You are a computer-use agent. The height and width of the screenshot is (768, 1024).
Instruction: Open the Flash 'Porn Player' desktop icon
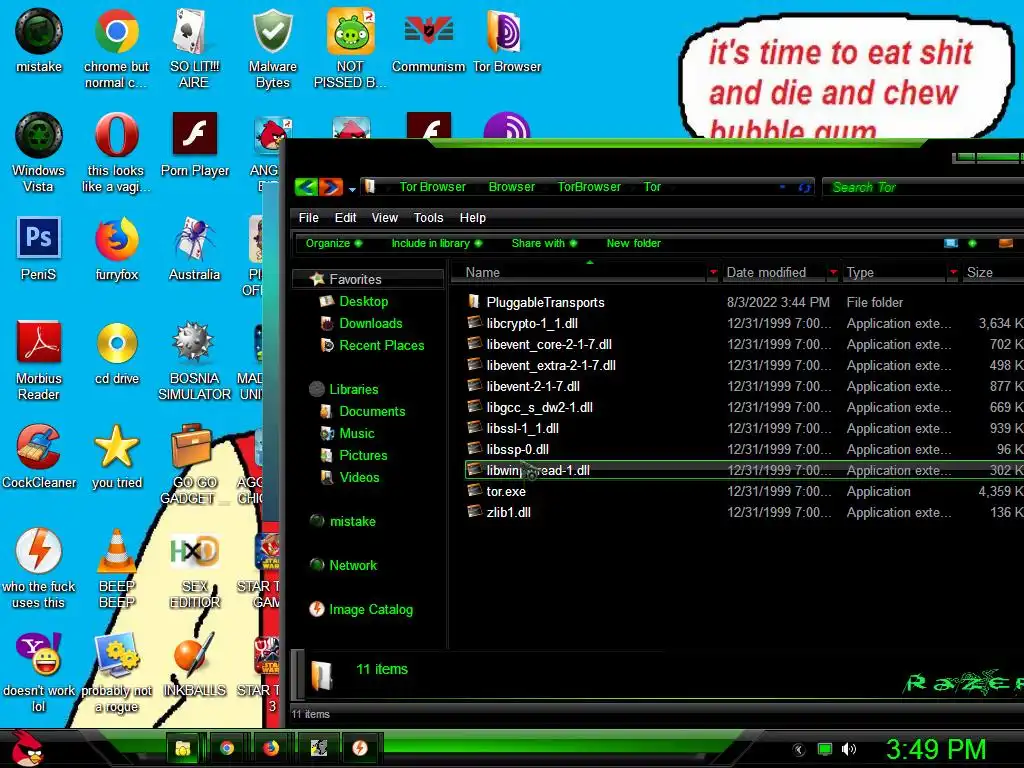195,145
